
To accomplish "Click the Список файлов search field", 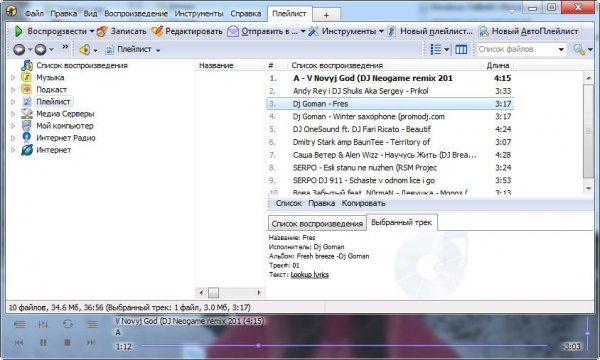I will (517, 49).
